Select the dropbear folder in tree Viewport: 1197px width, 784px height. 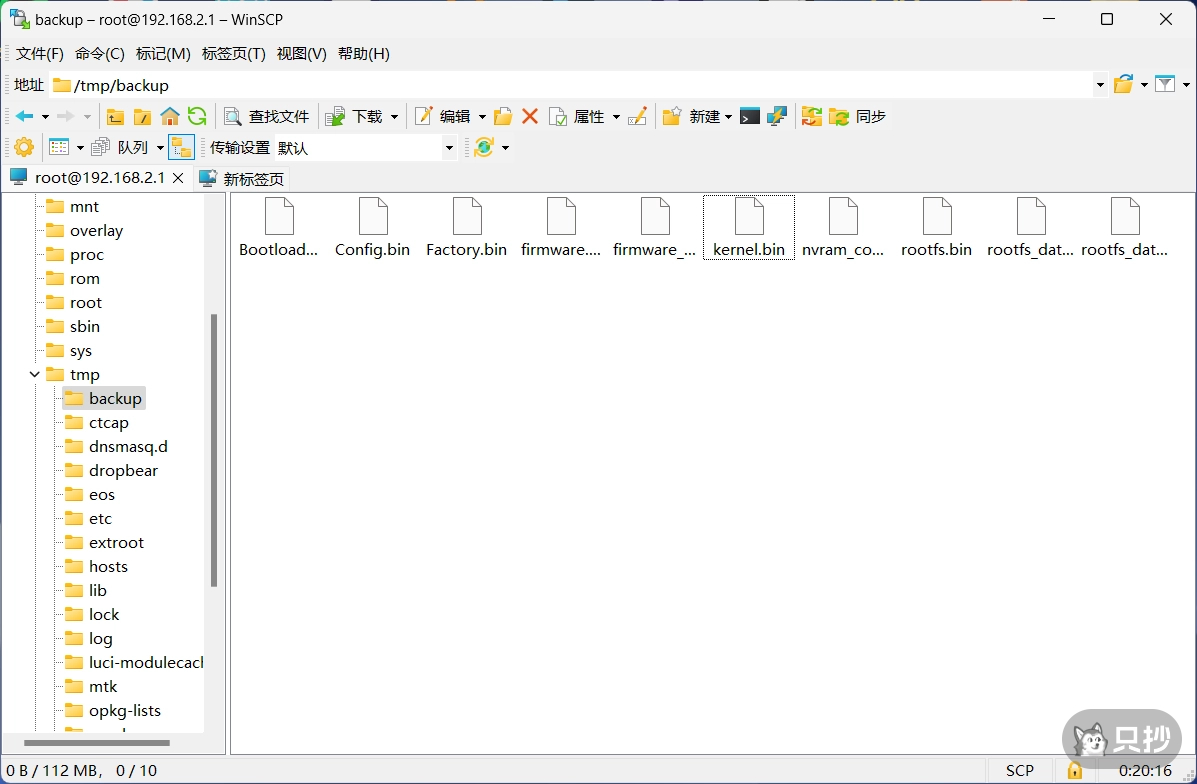pyautogui.click(x=123, y=471)
